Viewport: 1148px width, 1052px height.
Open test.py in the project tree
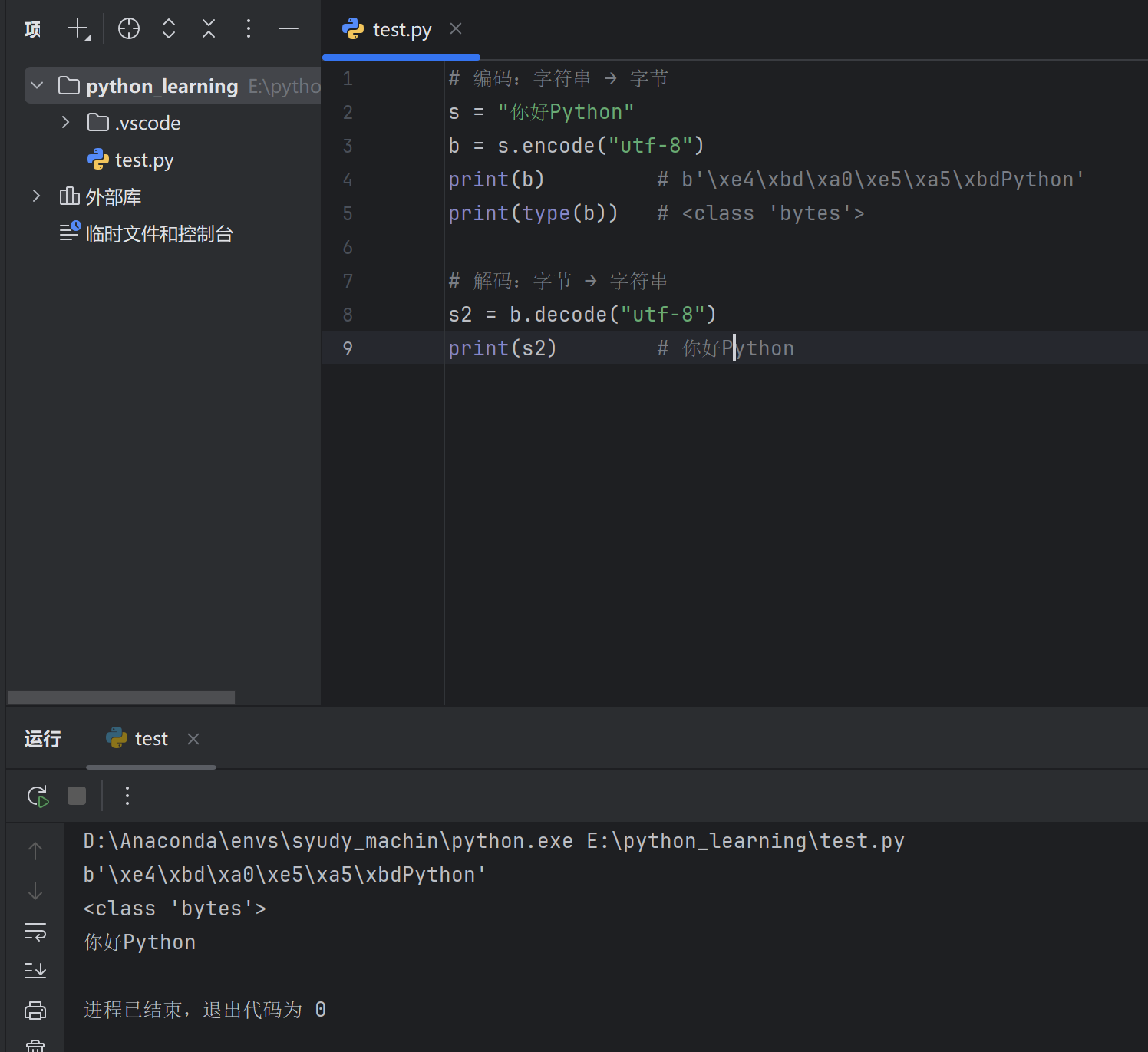coord(143,160)
